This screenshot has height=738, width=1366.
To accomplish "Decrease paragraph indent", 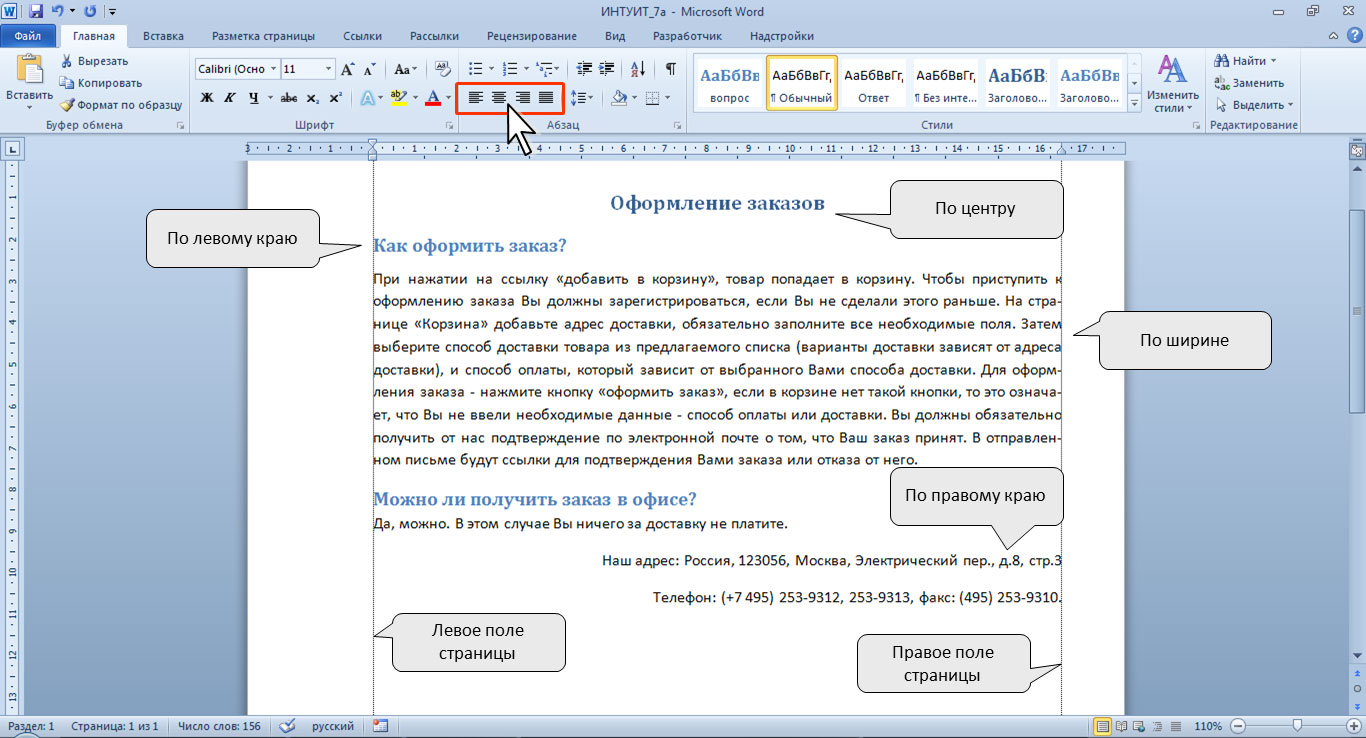I will tap(585, 69).
